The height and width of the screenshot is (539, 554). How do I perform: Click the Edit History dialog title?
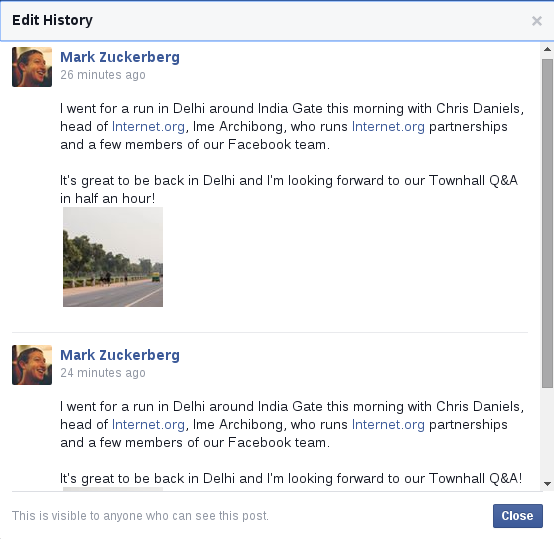52,20
